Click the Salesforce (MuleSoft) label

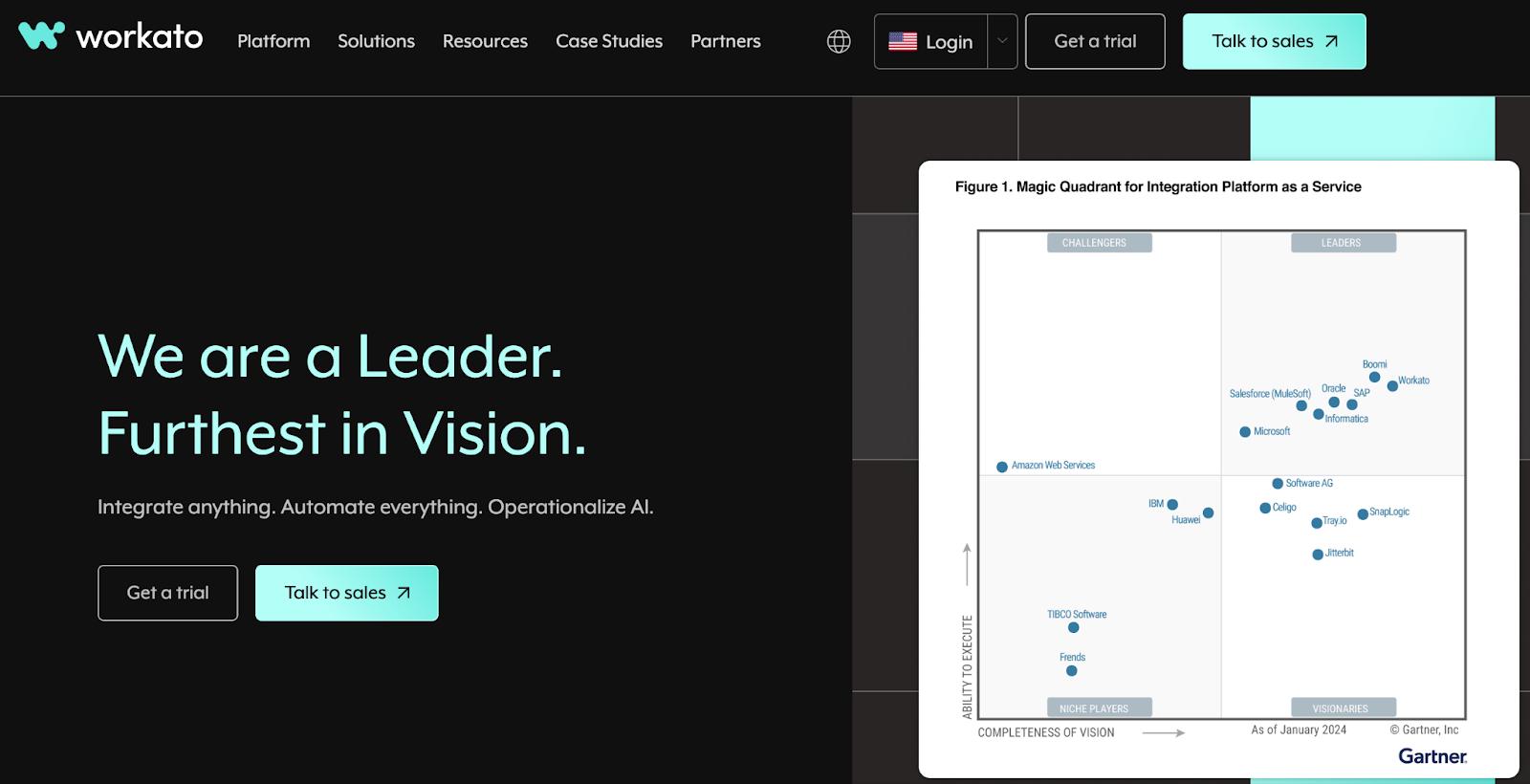click(1270, 393)
